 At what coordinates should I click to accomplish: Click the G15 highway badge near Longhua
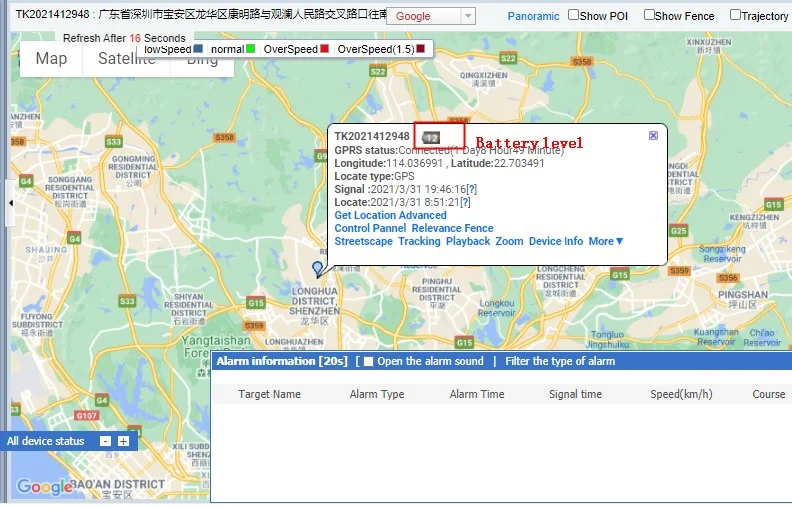pyautogui.click(x=256, y=303)
